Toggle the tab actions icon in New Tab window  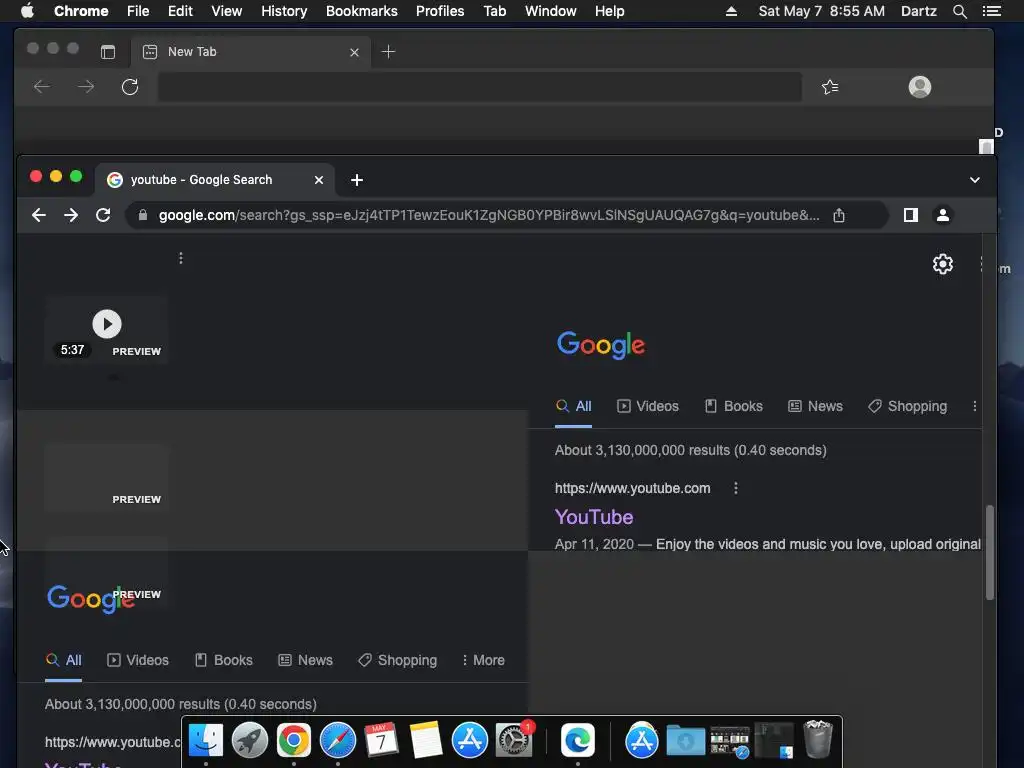pos(108,52)
